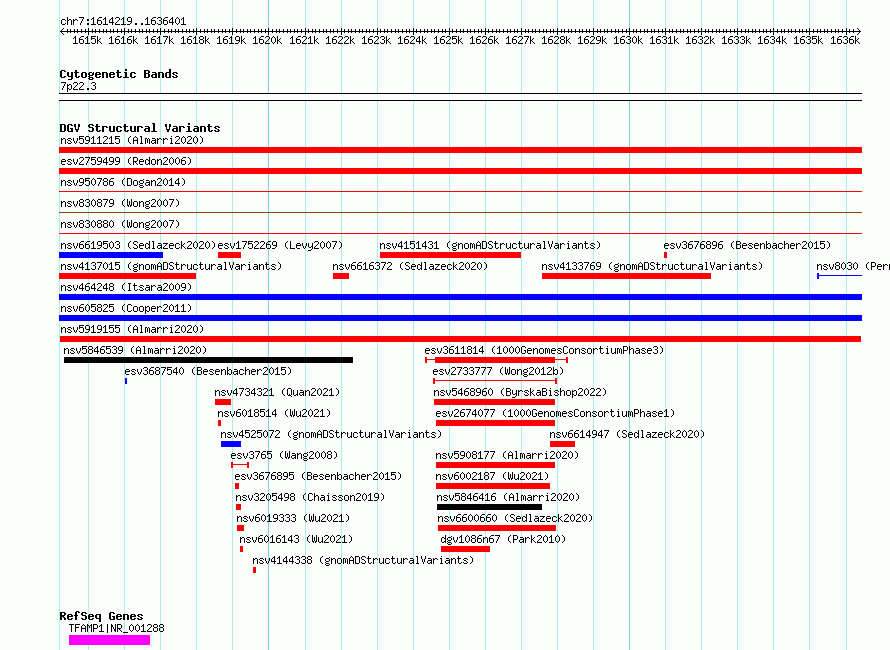Click the 1625k mark on the ruler

pos(448,40)
